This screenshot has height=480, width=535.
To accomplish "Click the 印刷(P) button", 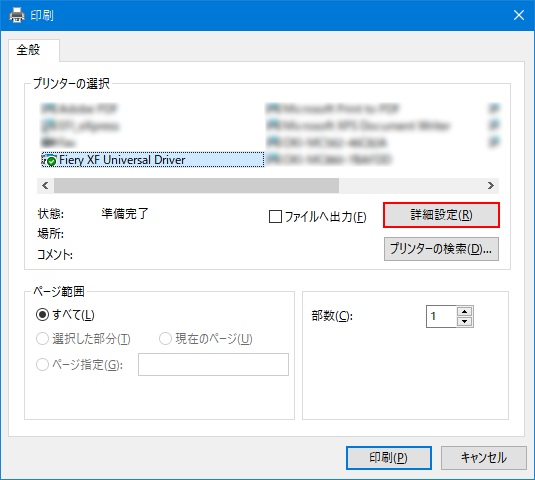I will pos(389,458).
